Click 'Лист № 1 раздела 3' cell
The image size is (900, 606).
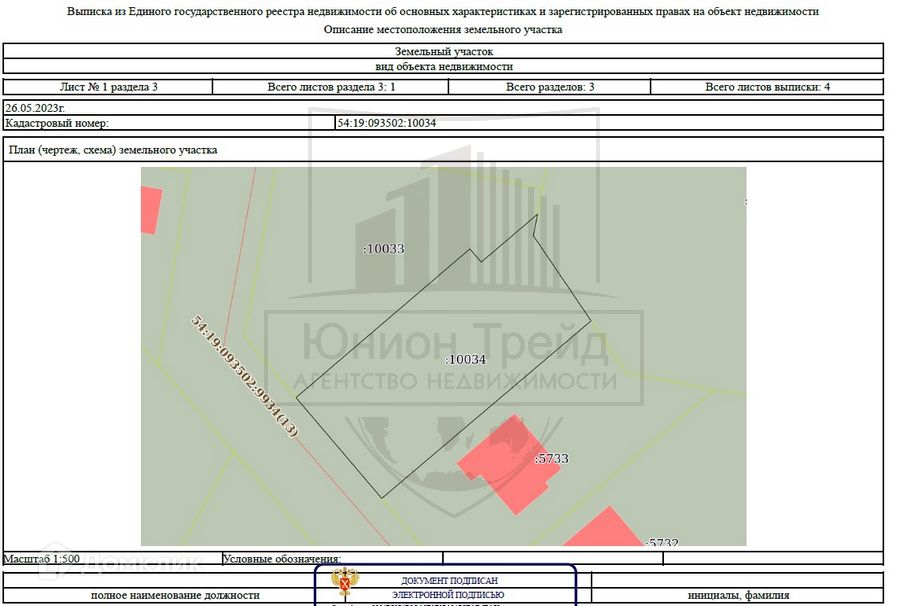108,87
